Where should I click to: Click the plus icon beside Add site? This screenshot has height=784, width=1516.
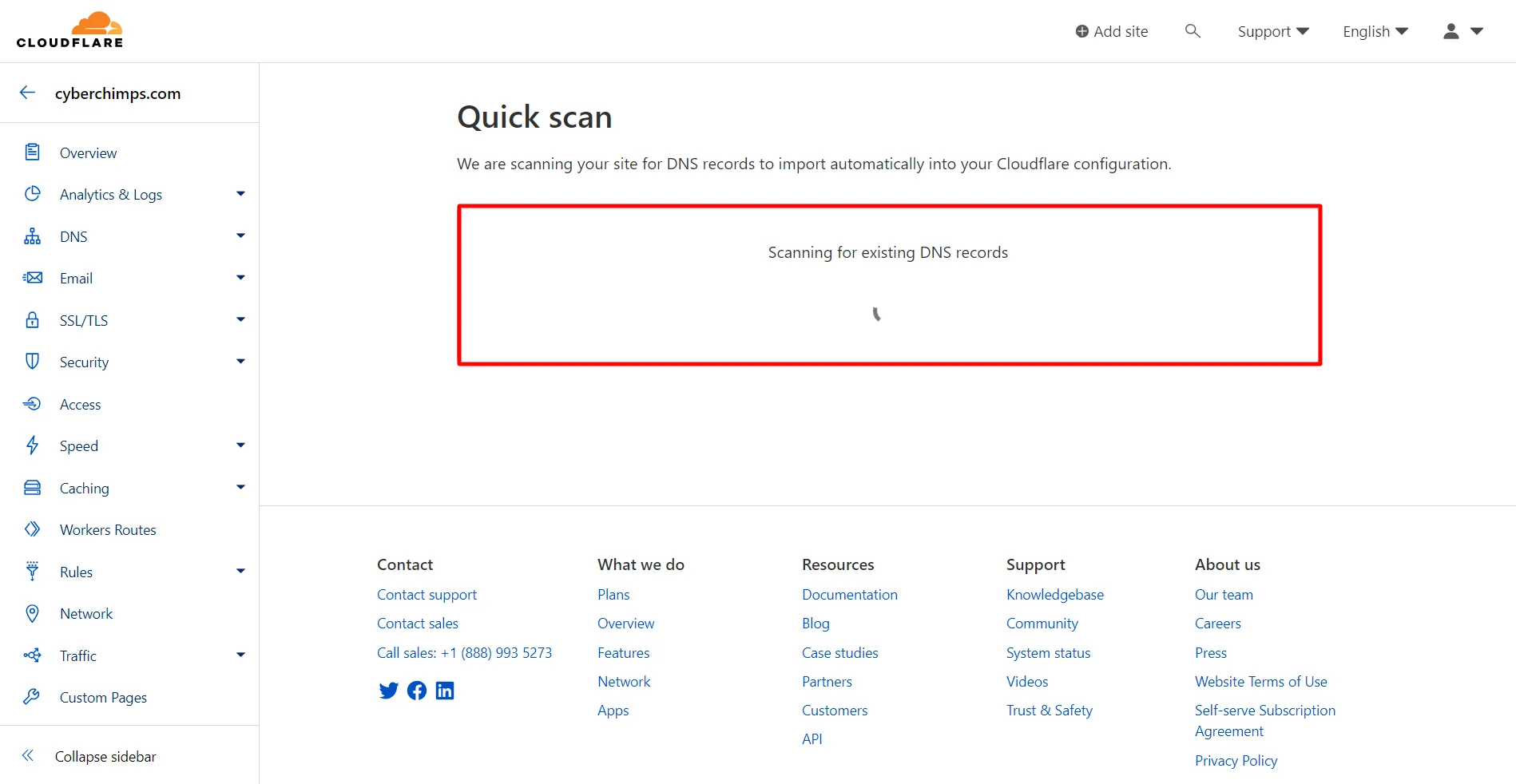pos(1082,31)
